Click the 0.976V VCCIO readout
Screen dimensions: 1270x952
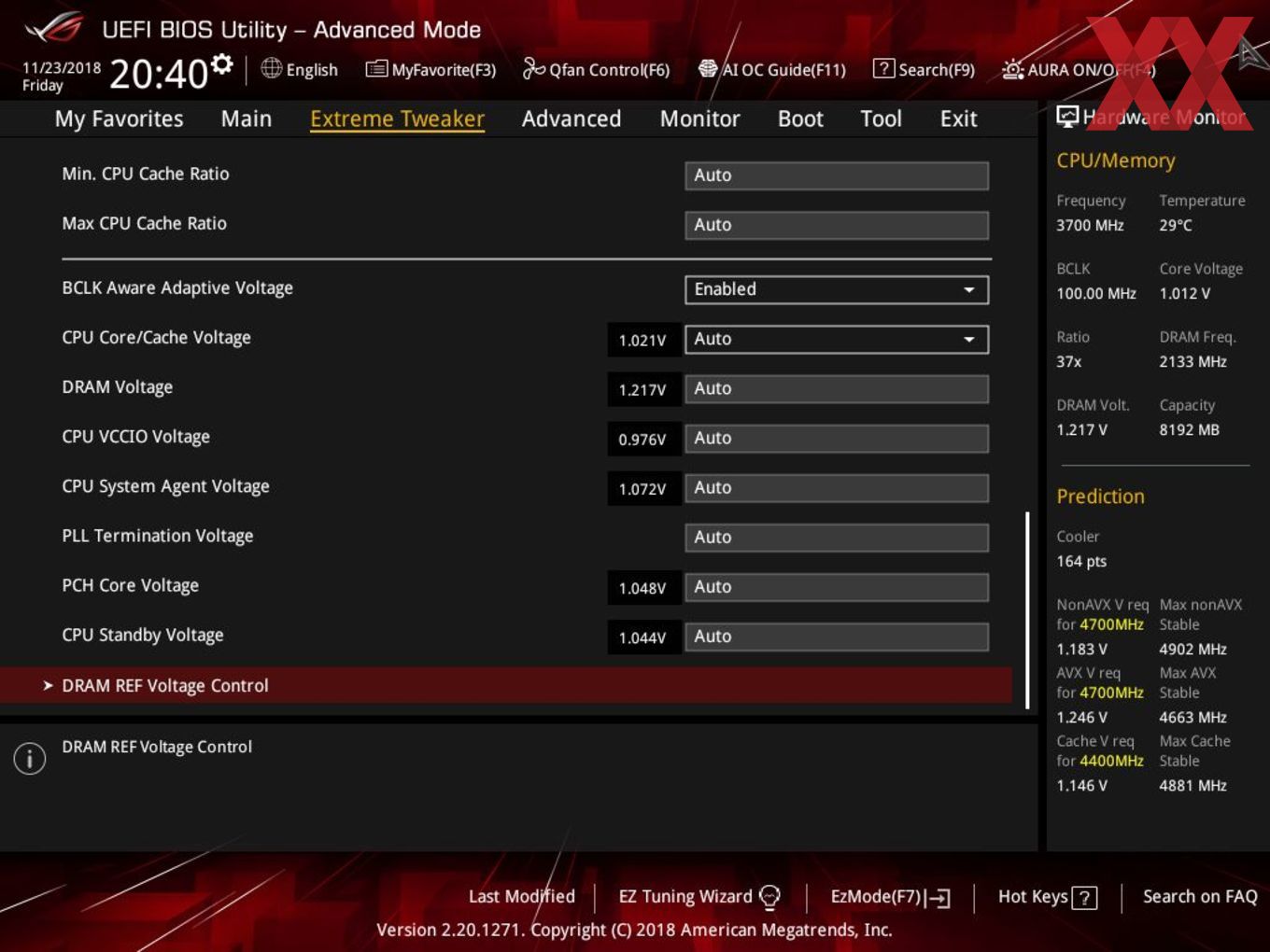pyautogui.click(x=642, y=439)
